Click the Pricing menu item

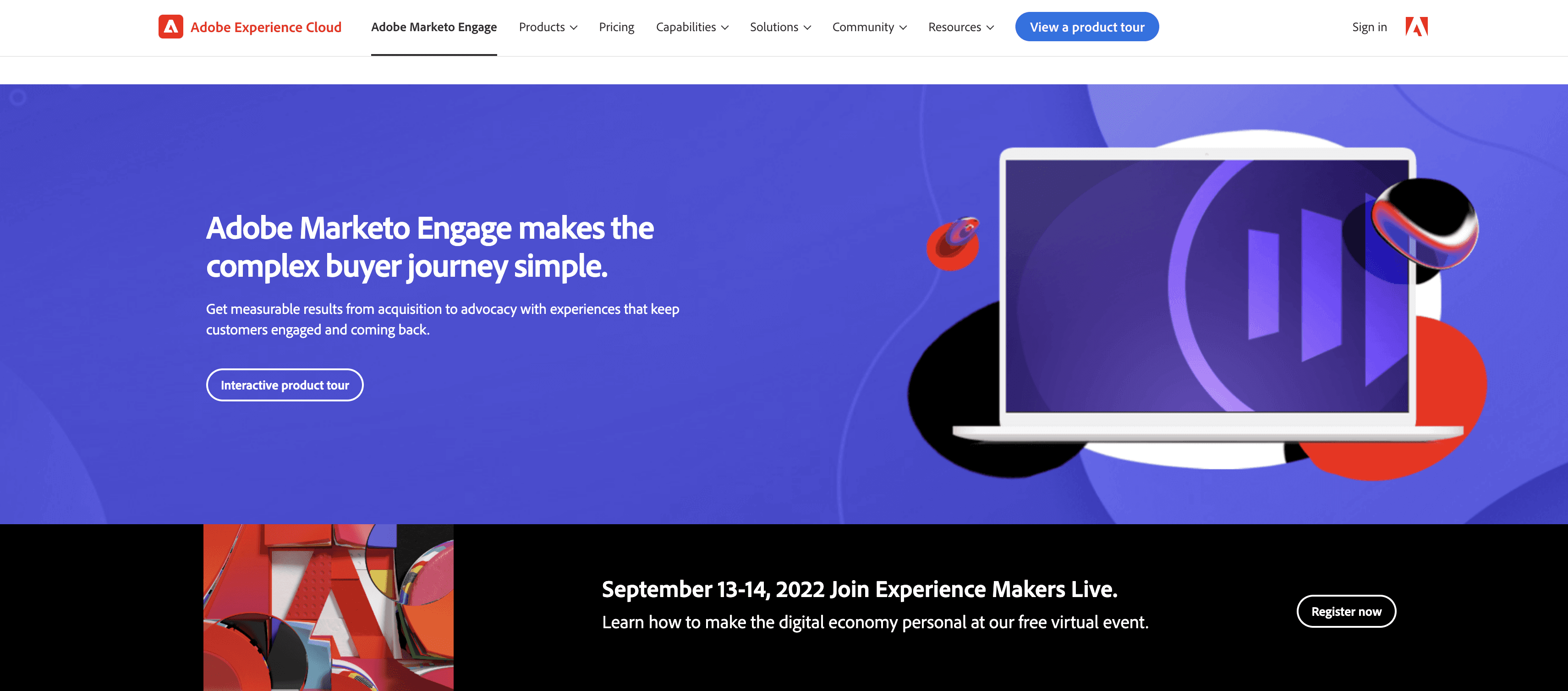617,27
